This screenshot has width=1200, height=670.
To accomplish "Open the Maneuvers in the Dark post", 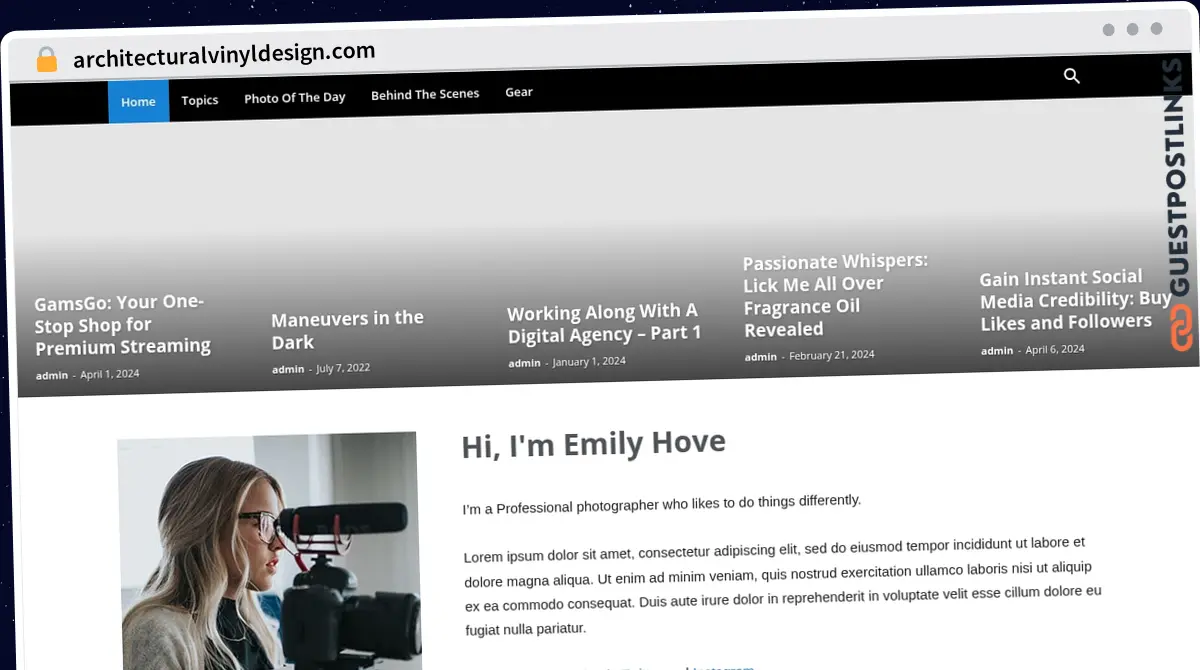I will pyautogui.click(x=347, y=330).
